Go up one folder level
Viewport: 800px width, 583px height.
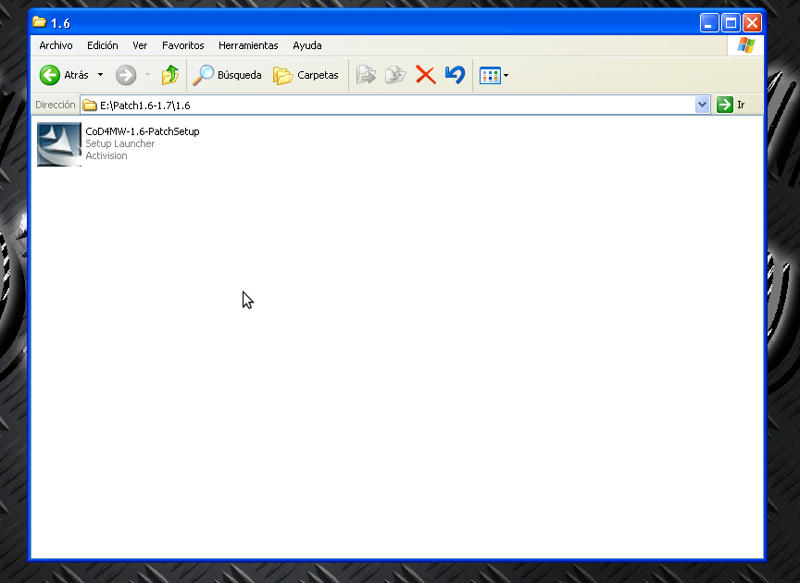point(170,75)
